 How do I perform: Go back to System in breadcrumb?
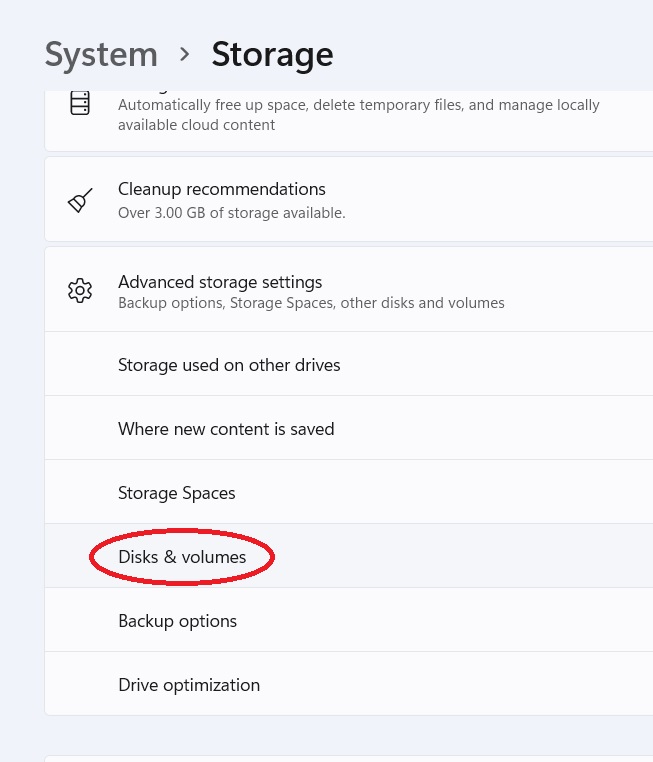click(x=101, y=55)
